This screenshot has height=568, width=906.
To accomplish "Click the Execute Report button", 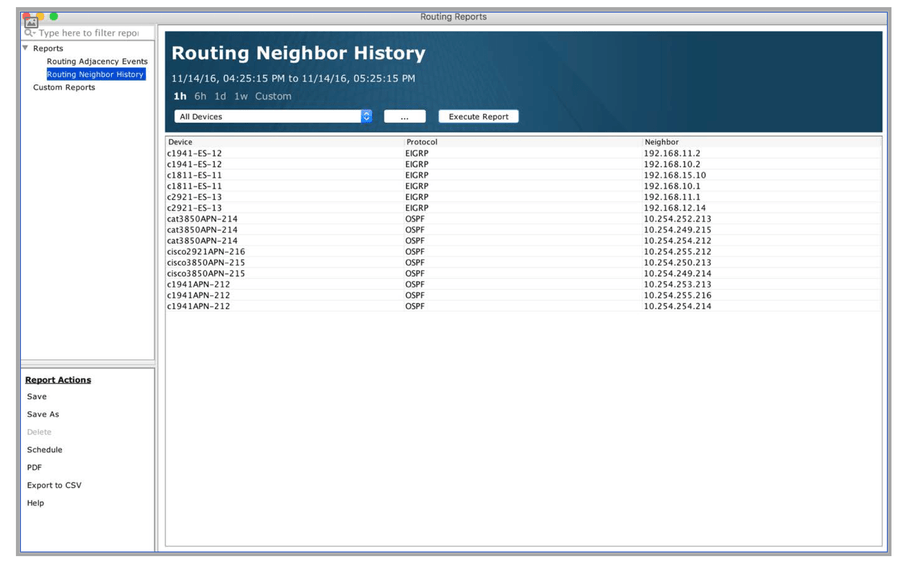I will click(x=478, y=117).
